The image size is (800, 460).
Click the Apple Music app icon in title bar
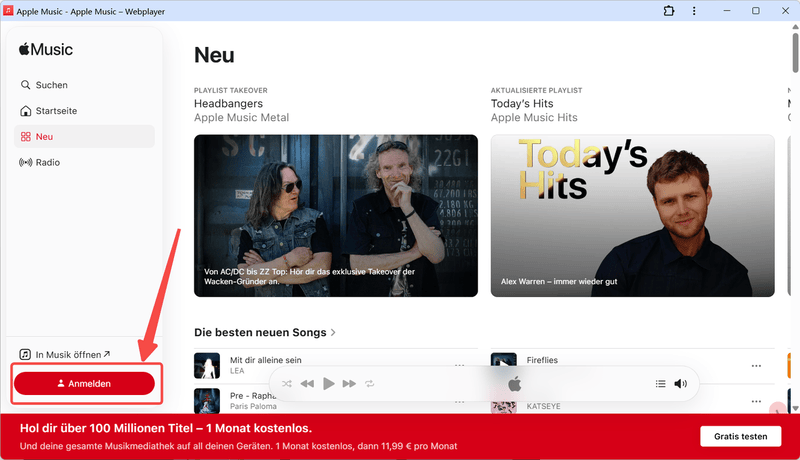pos(8,11)
